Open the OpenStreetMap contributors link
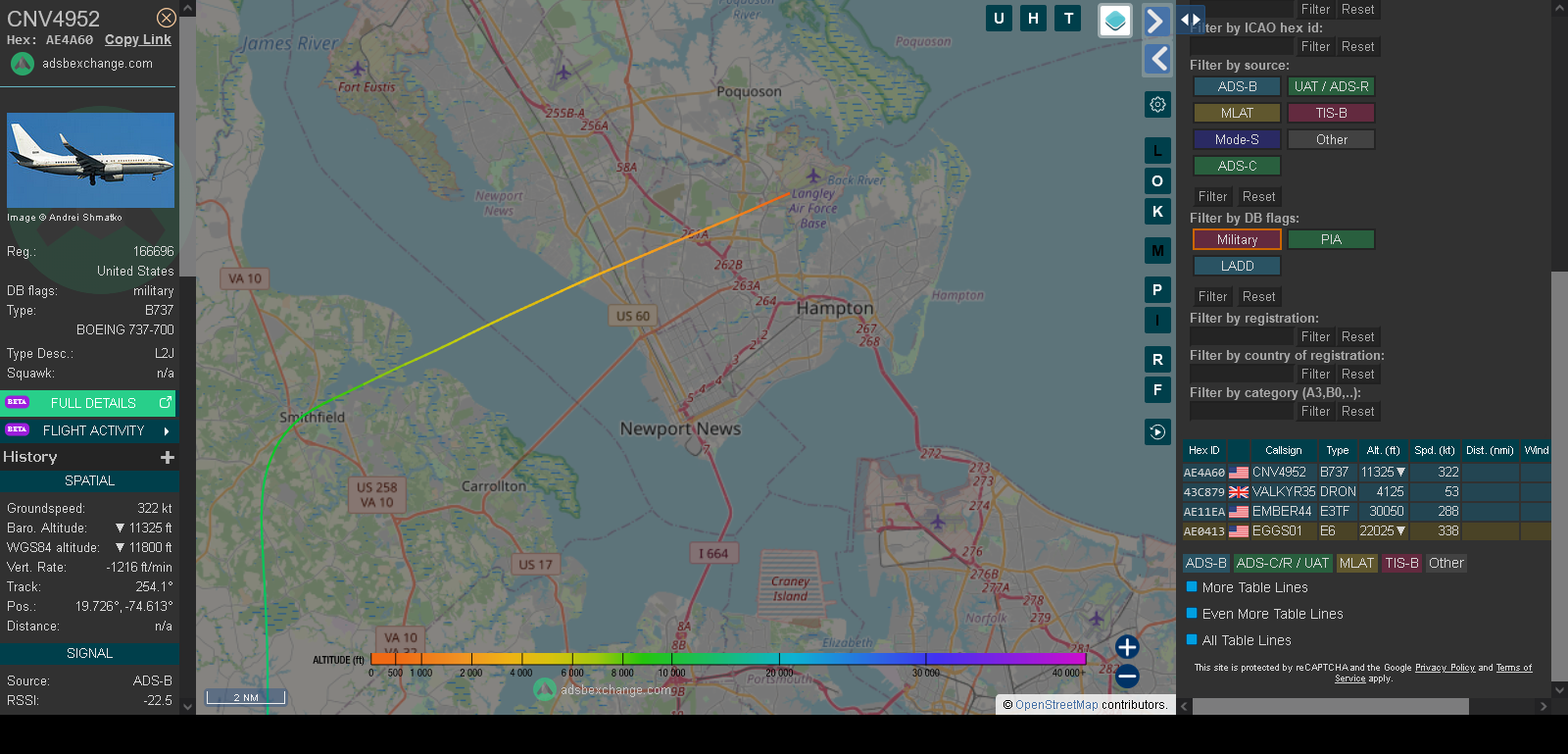1568x754 pixels. coord(1056,705)
